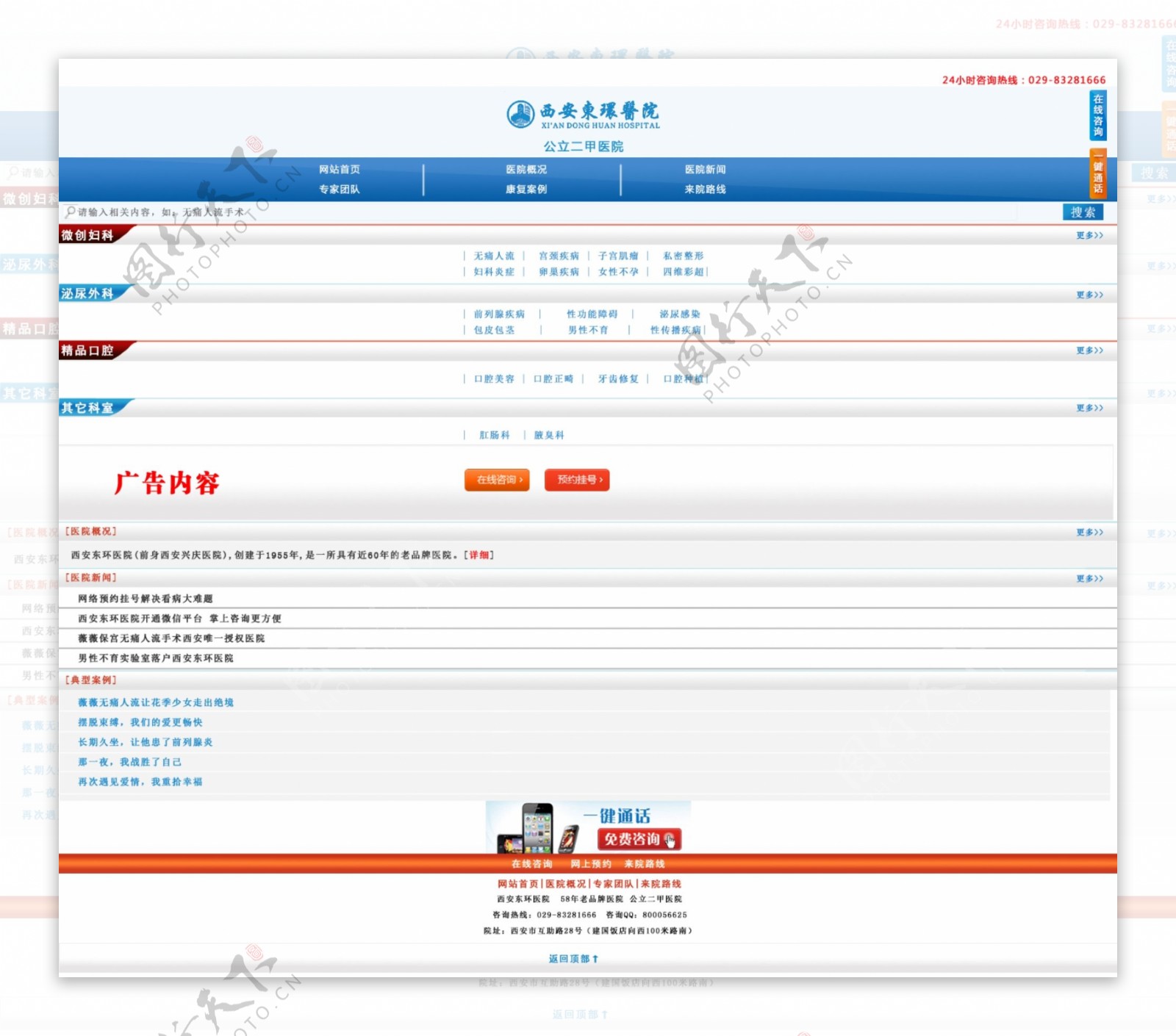1176x1036 pixels.
Task: Open the 前列腺疾病 link
Action: tap(499, 314)
